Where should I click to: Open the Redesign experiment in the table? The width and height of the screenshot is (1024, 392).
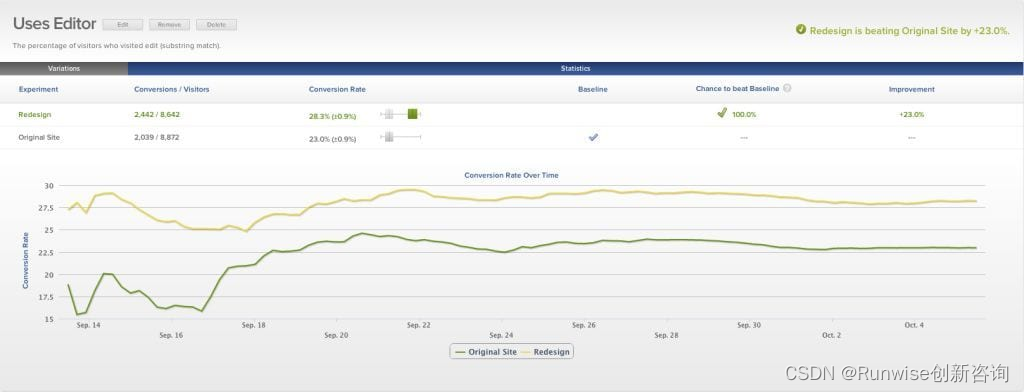click(x=35, y=114)
